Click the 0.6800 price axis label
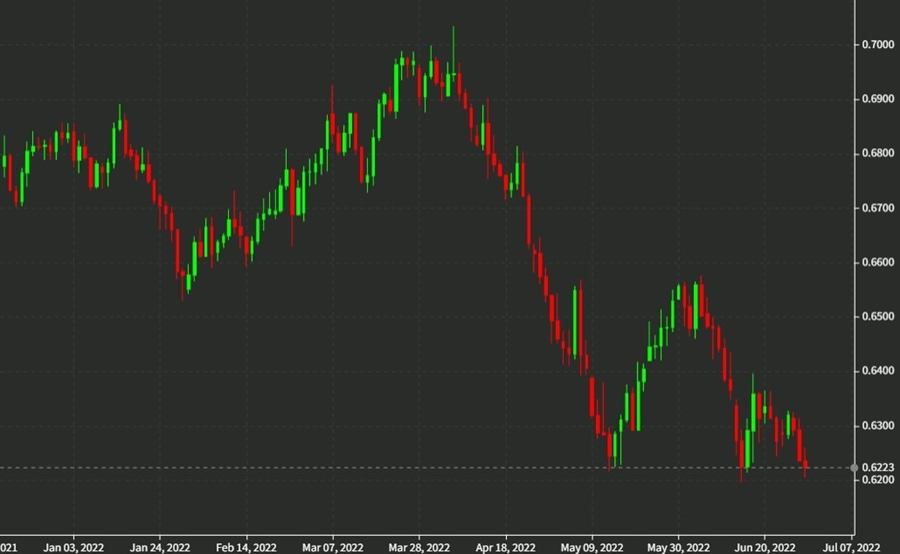900x554 pixels. (x=878, y=153)
